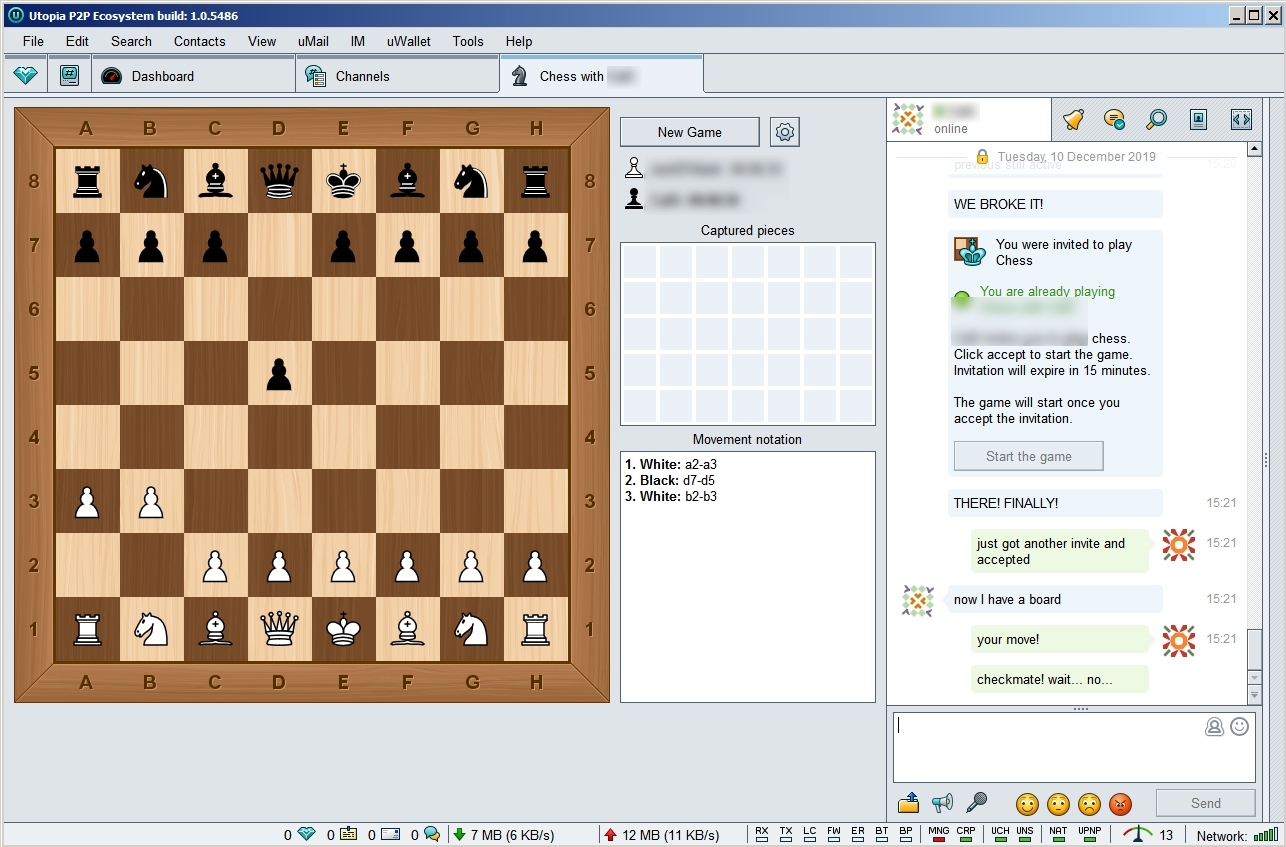Open the emoji picker in the message box
Screen dimensions: 1286x847
click(1240, 727)
